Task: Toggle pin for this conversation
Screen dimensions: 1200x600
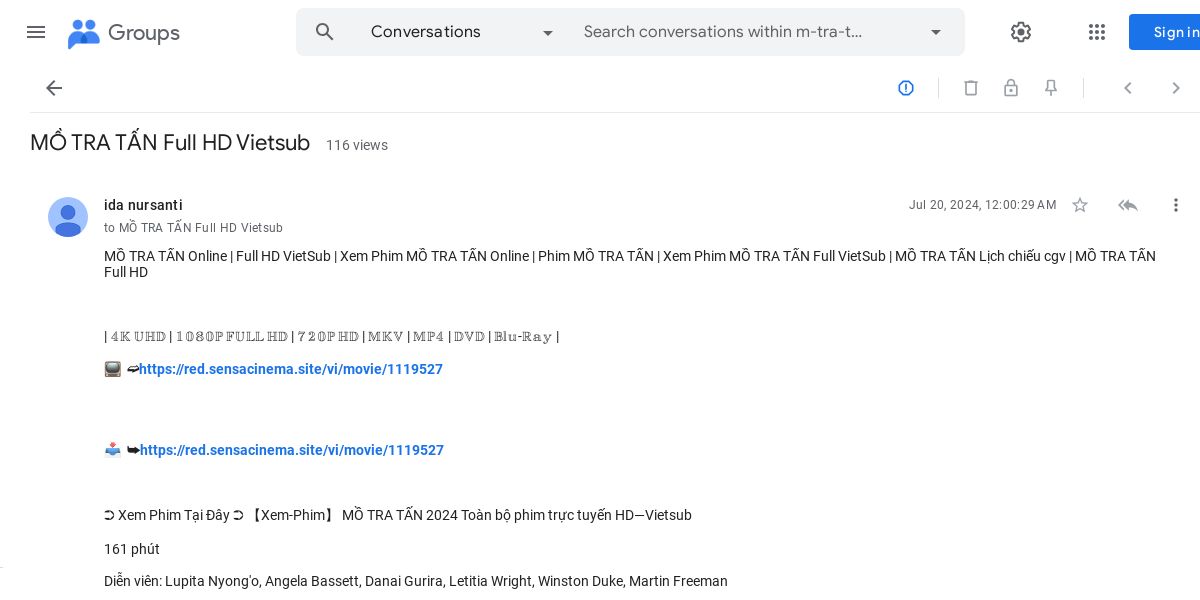Action: [1051, 88]
